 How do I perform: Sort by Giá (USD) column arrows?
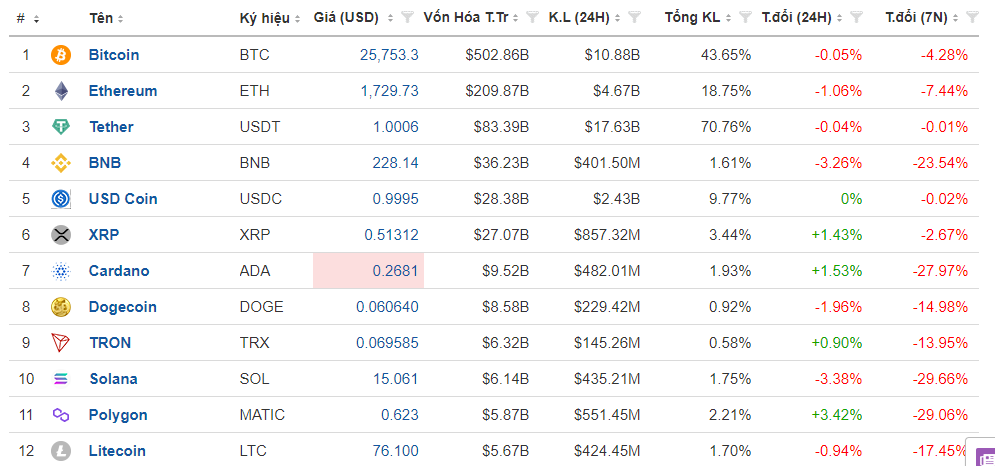pyautogui.click(x=391, y=19)
